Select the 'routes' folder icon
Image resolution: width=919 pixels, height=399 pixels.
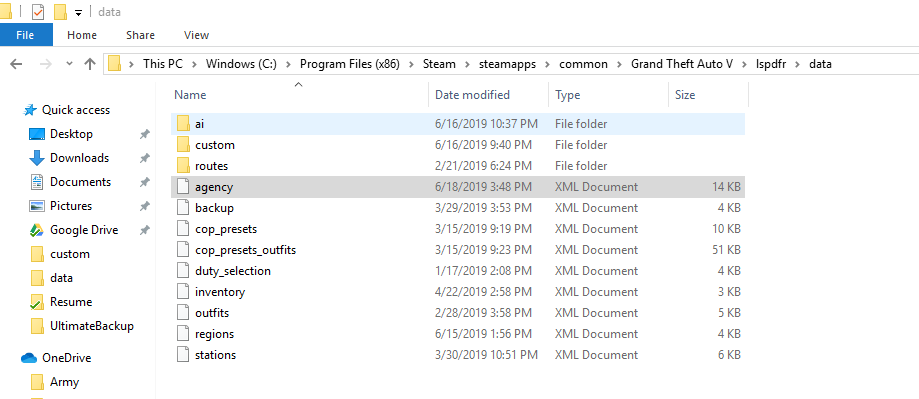[183, 166]
